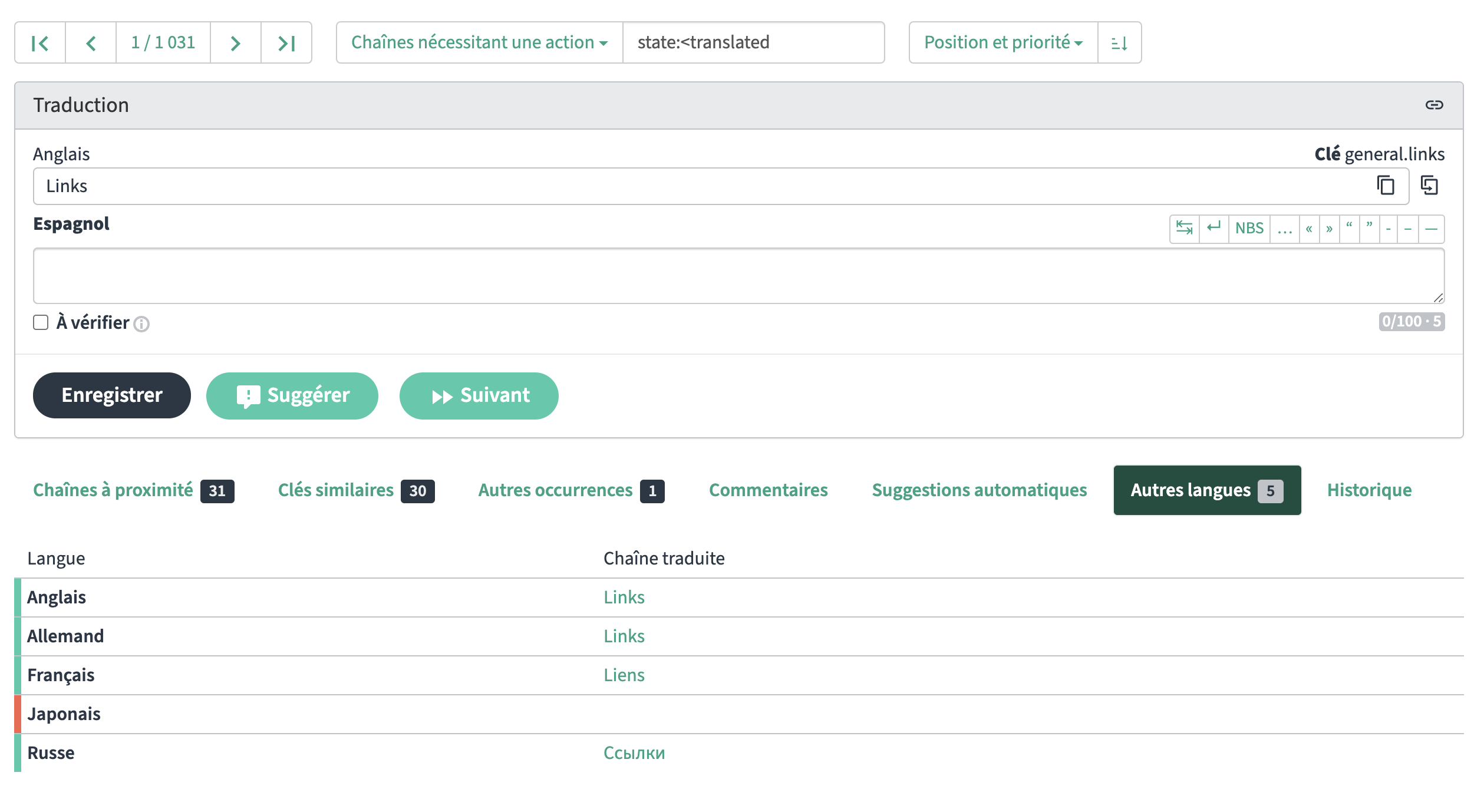Jump to the last string
Image resolution: width=1484 pixels, height=812 pixels.
(286, 42)
